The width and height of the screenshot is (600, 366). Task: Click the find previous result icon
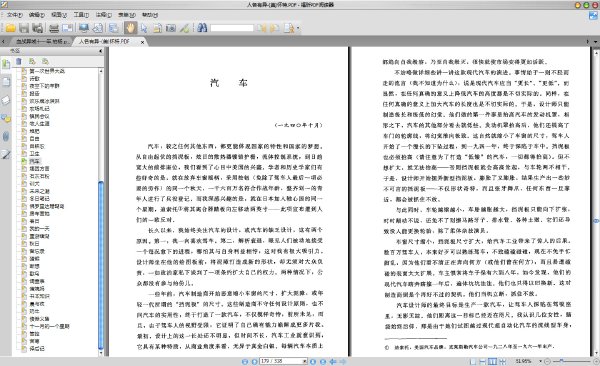point(261,28)
